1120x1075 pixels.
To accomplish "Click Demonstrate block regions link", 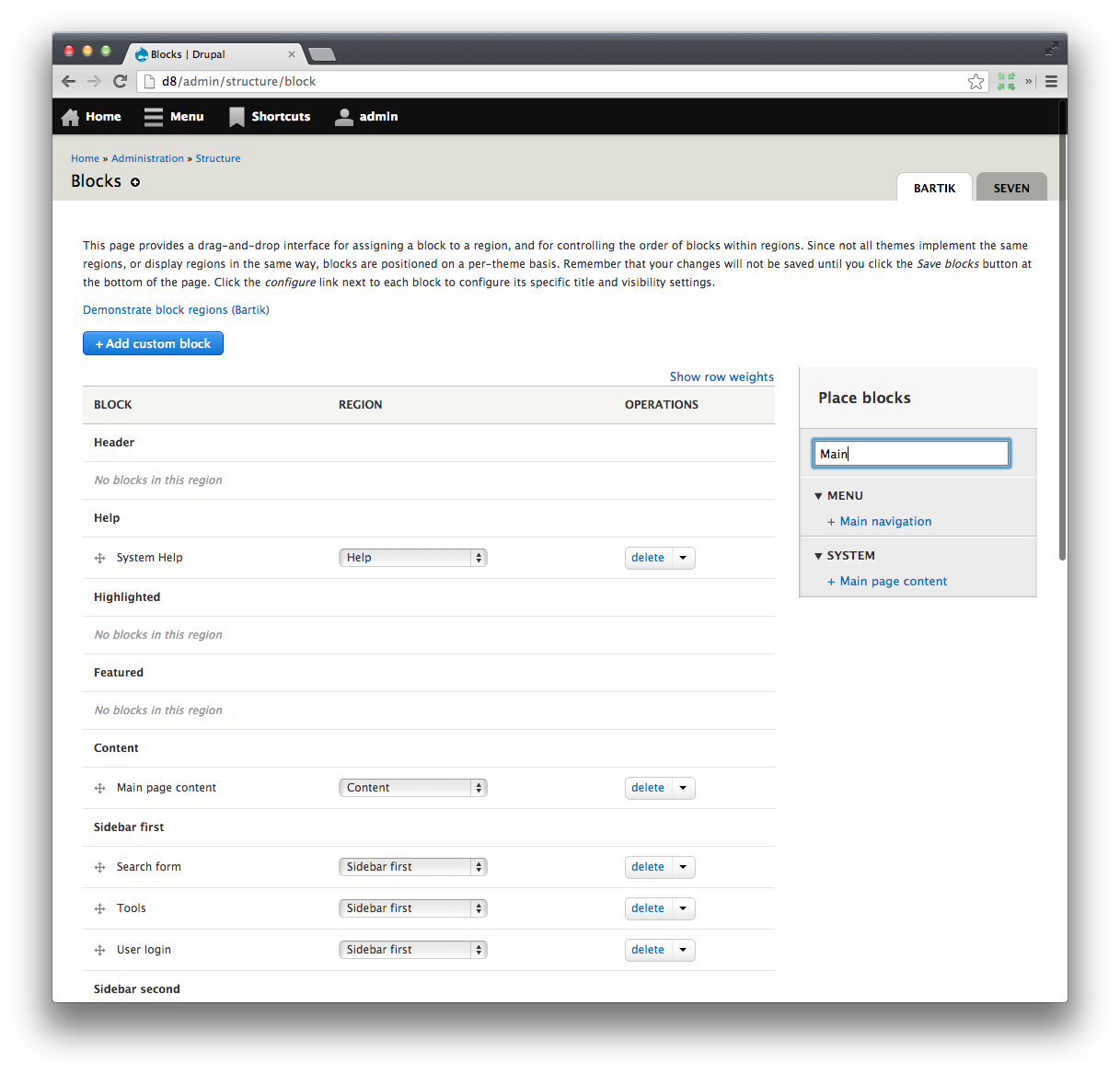I will [176, 310].
